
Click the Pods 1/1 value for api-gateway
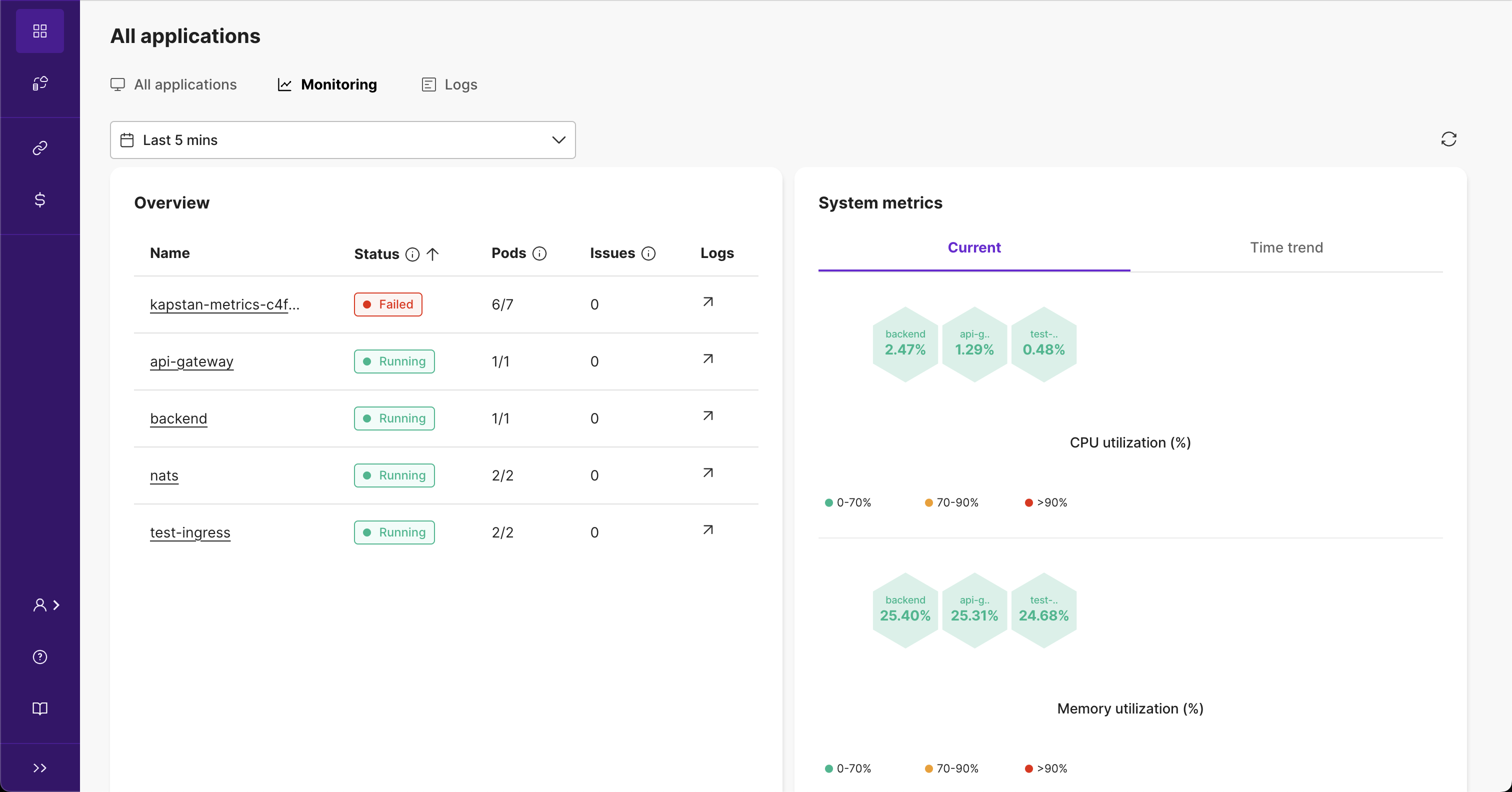point(500,361)
